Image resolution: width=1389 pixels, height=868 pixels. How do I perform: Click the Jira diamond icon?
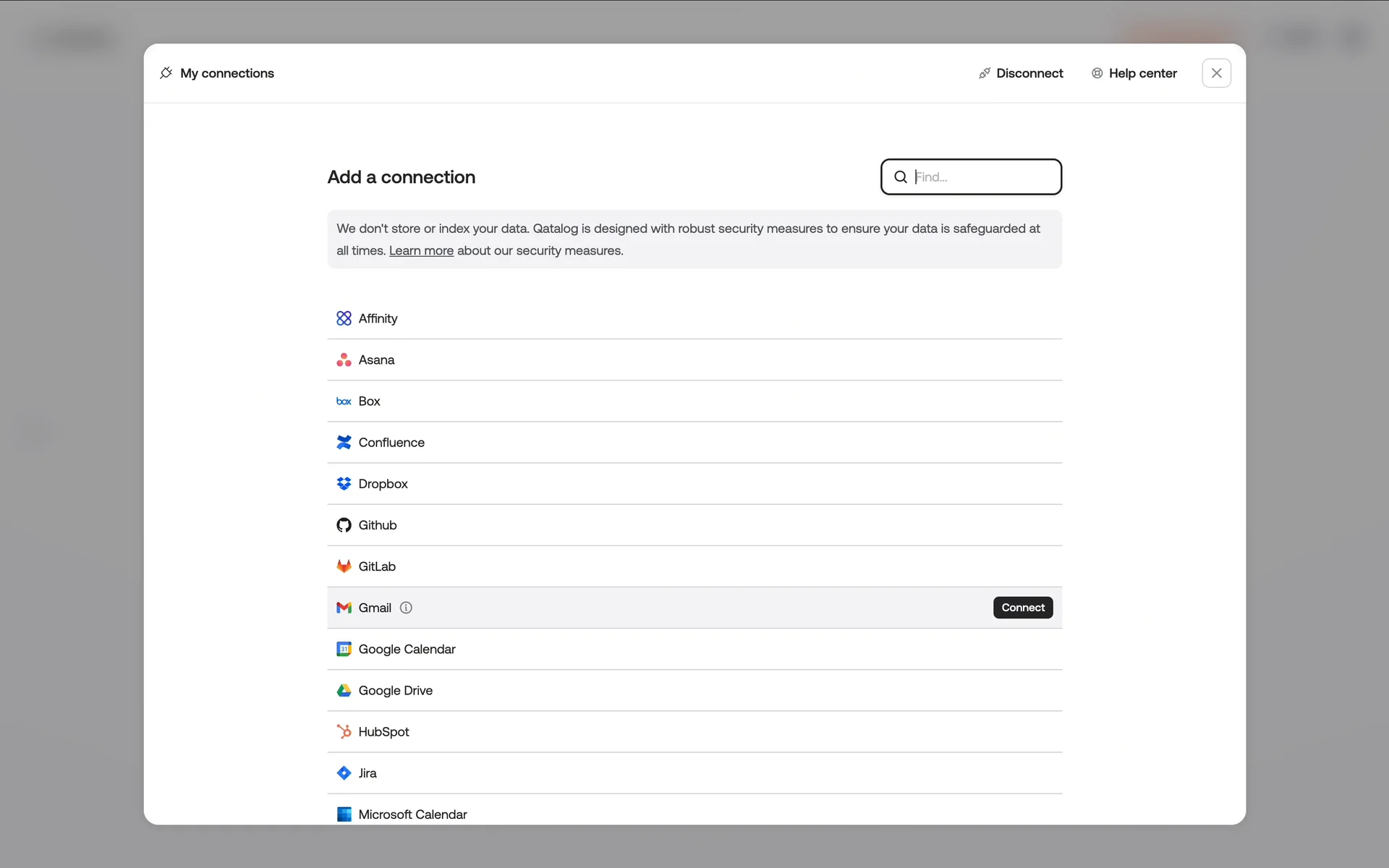point(344,773)
